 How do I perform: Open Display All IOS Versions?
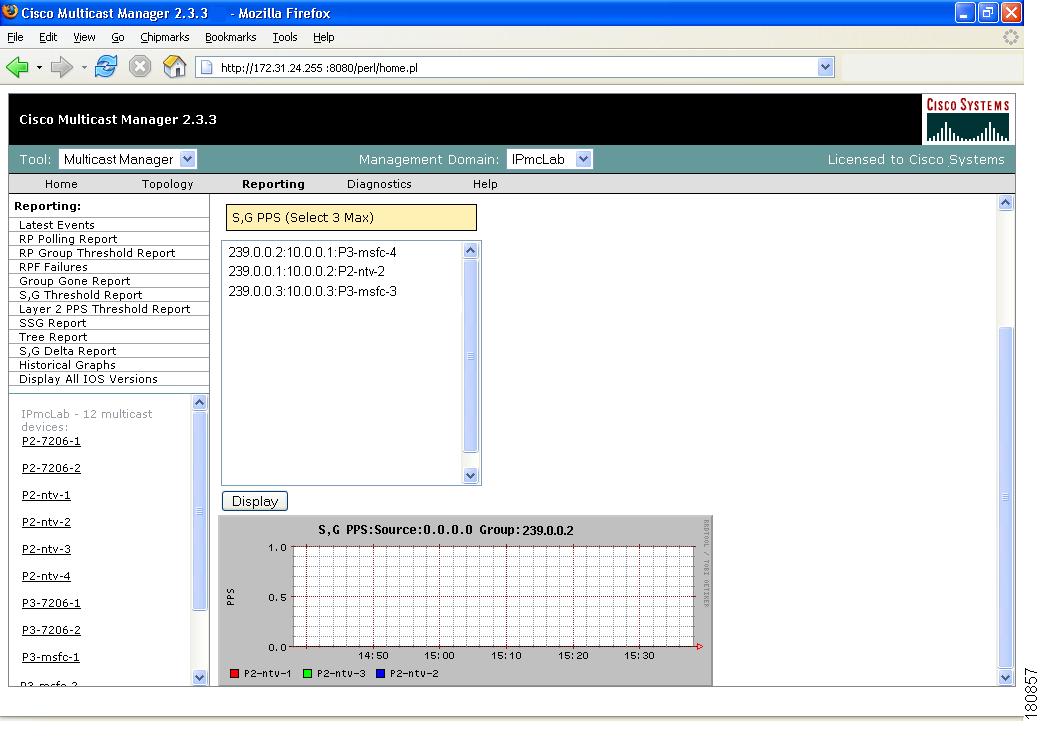[x=88, y=379]
